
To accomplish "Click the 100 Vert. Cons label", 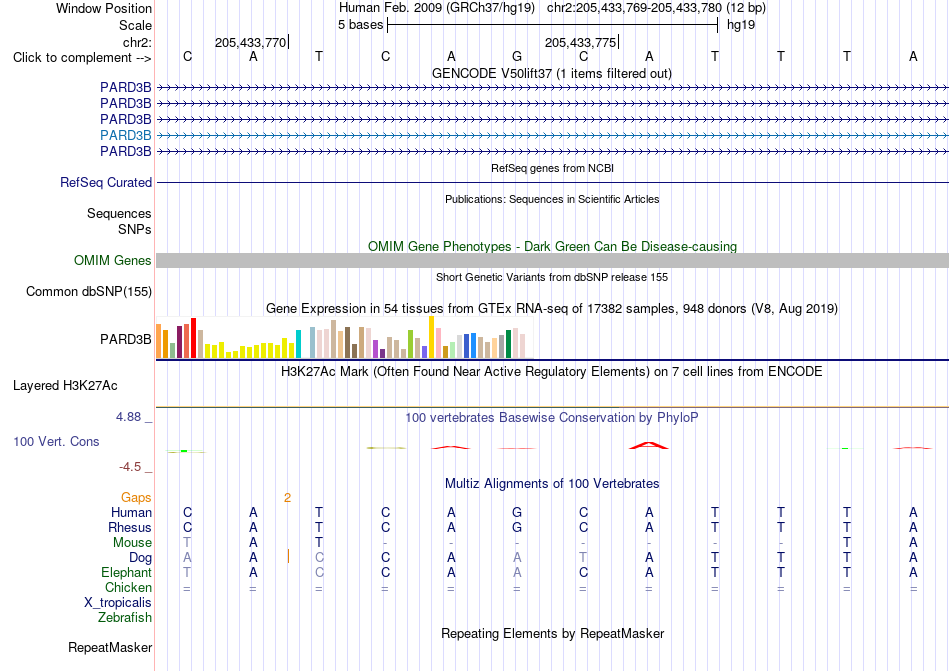I will pos(56,441).
